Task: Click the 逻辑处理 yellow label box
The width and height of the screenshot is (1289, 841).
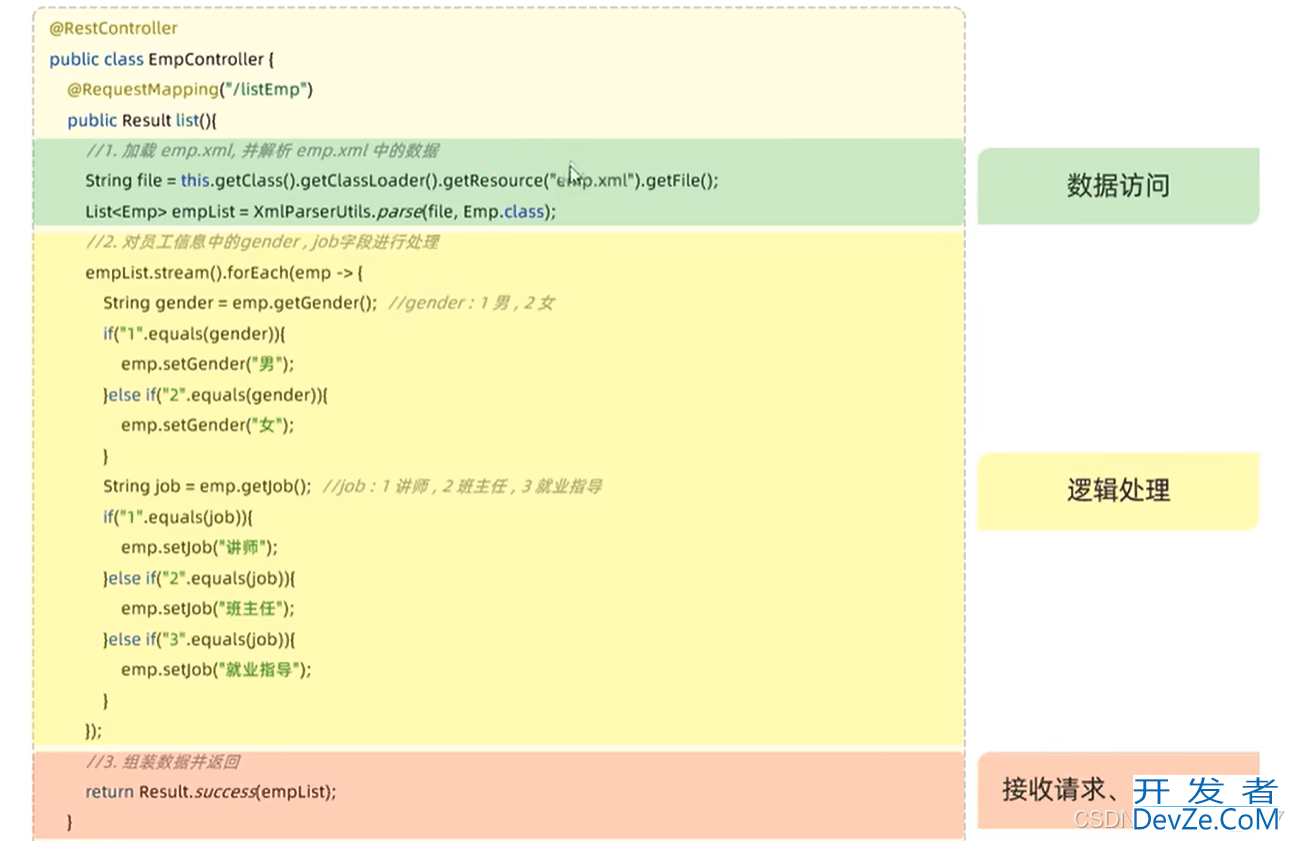Action: [x=1118, y=491]
